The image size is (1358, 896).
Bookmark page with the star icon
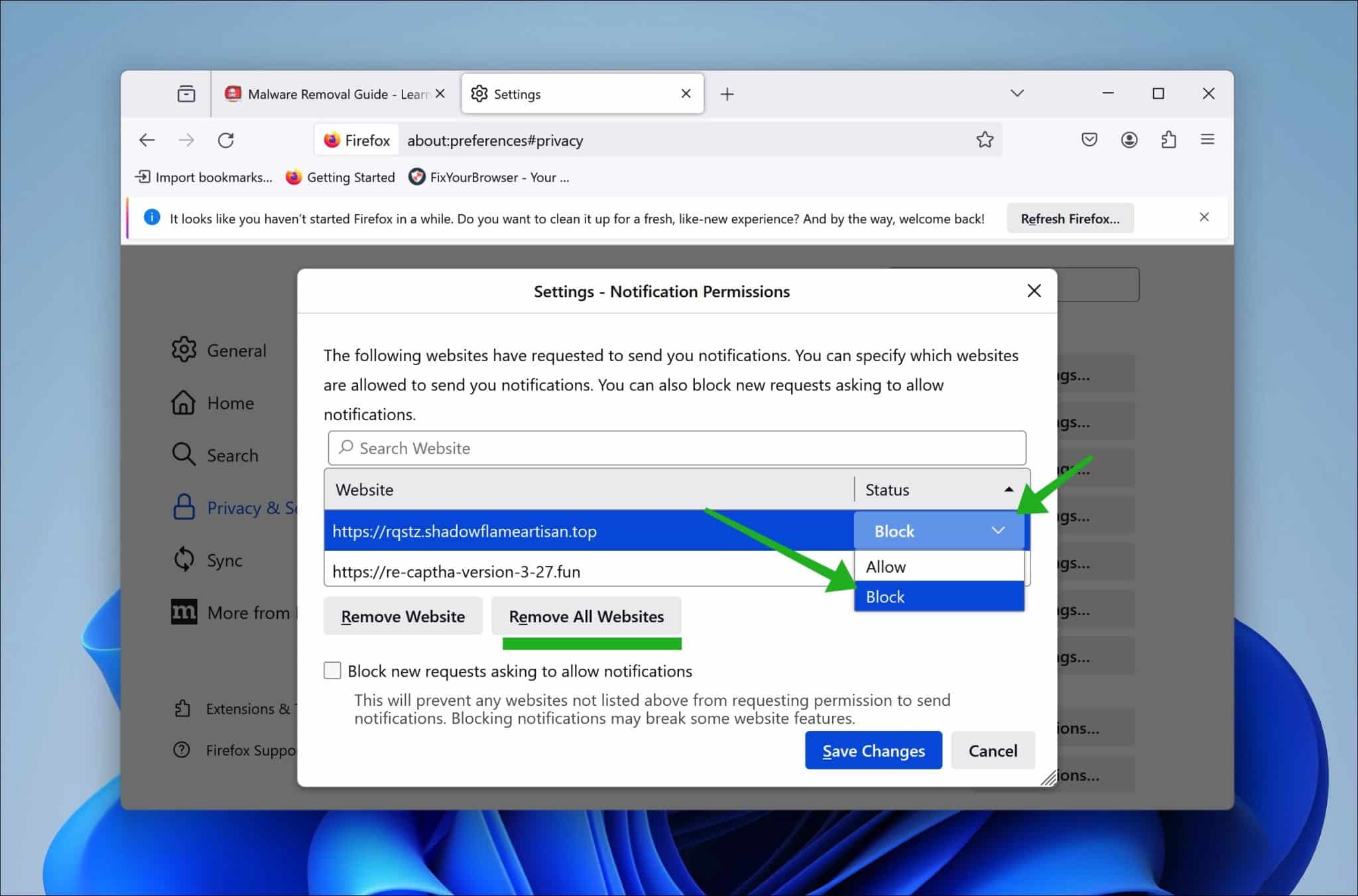tap(985, 140)
